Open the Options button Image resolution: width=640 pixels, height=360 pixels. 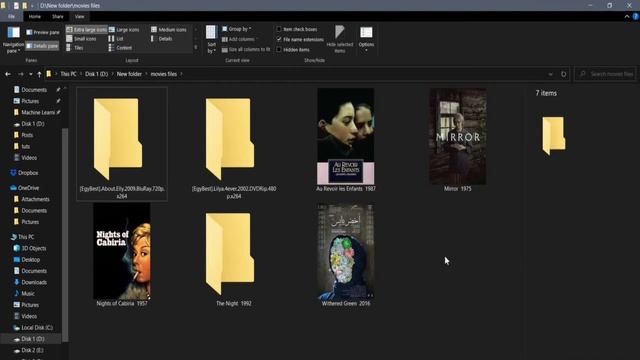(366, 40)
